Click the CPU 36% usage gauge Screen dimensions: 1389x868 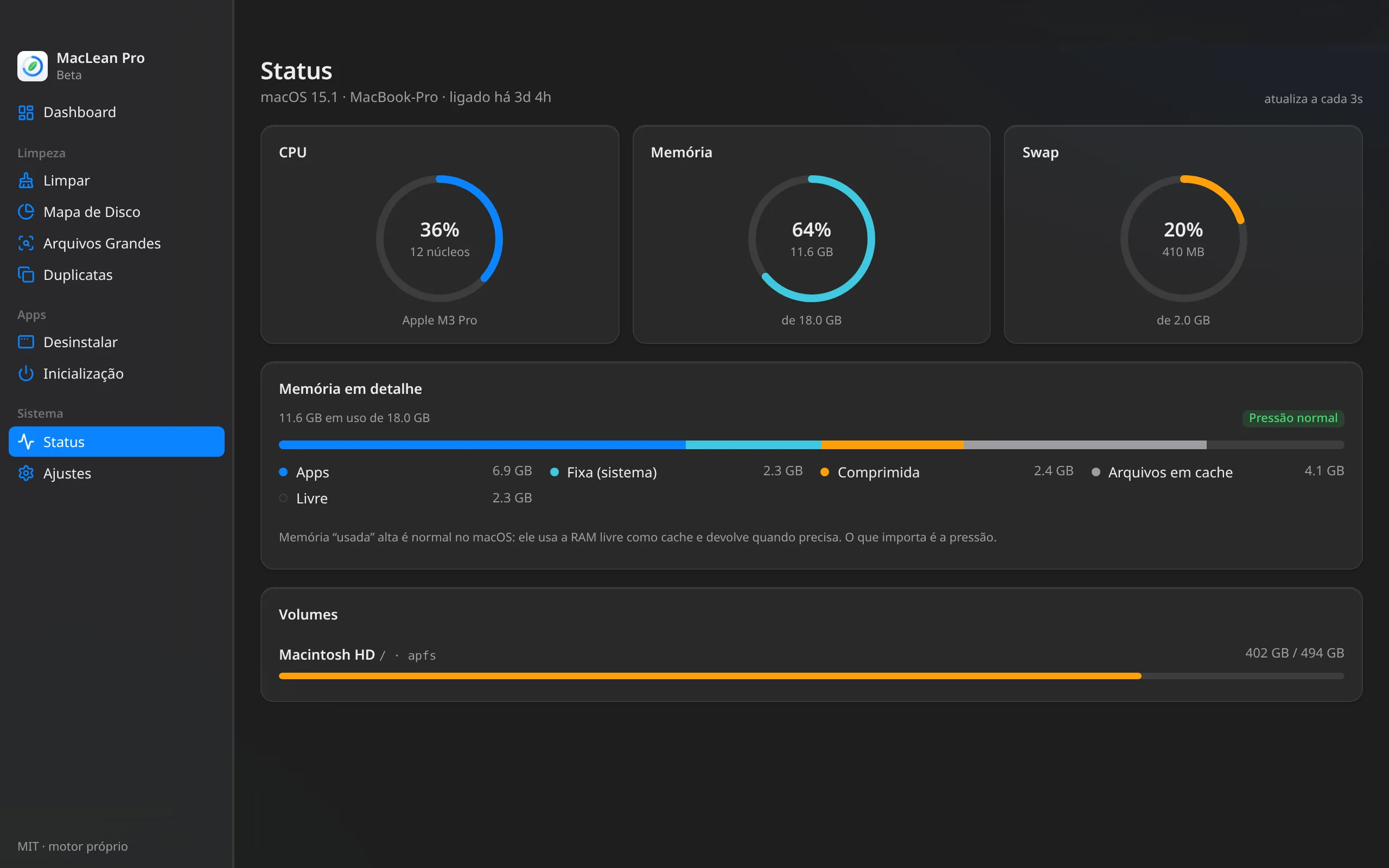(439, 239)
